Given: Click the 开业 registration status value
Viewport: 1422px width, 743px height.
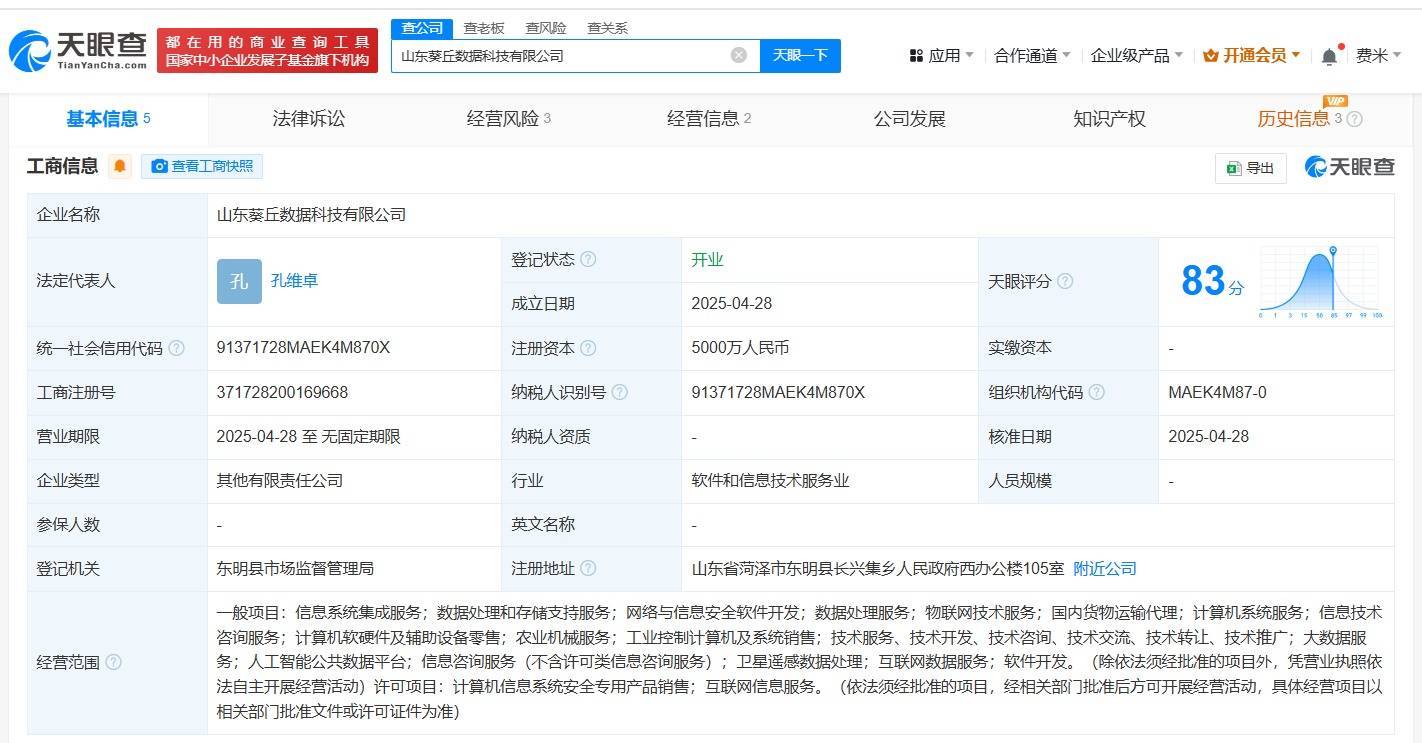Looking at the screenshot, I should [x=707, y=259].
